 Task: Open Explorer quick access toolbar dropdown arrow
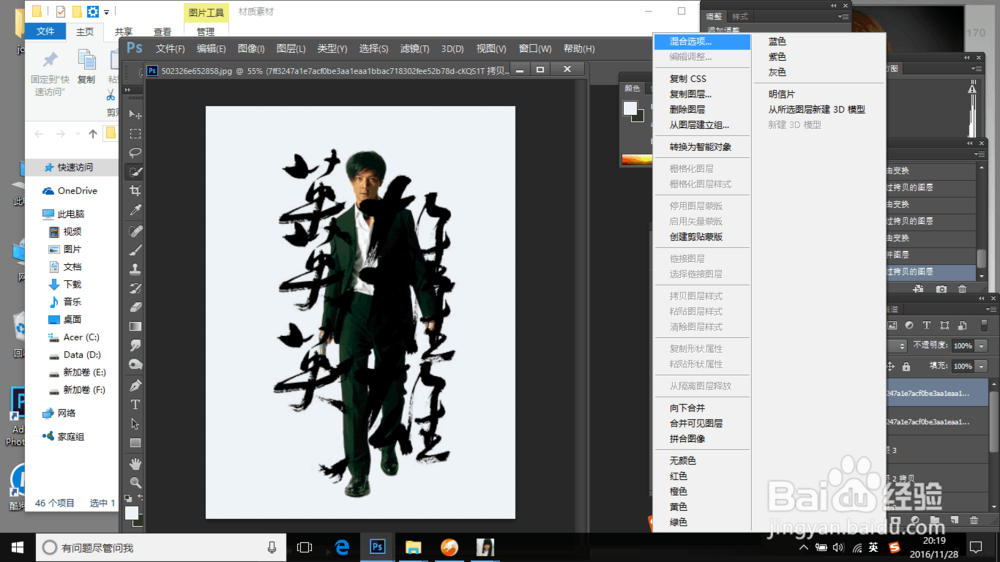coord(107,12)
